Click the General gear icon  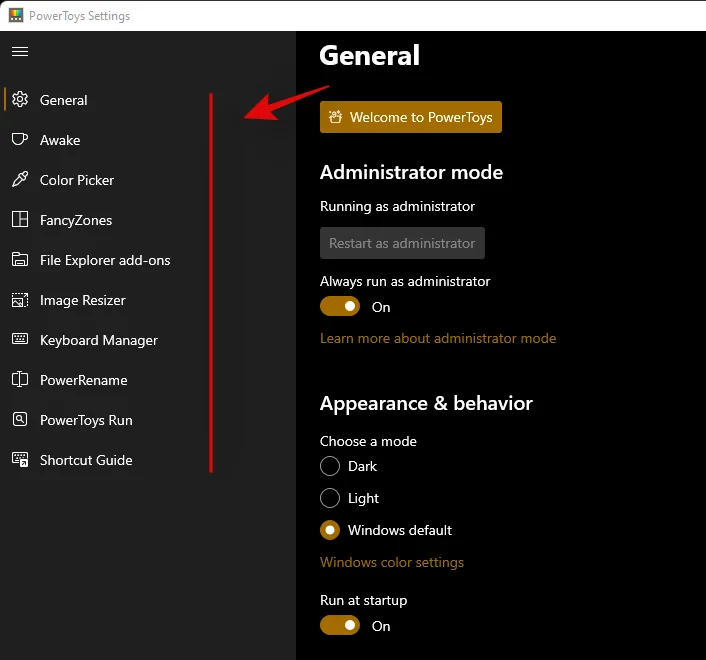[20, 100]
